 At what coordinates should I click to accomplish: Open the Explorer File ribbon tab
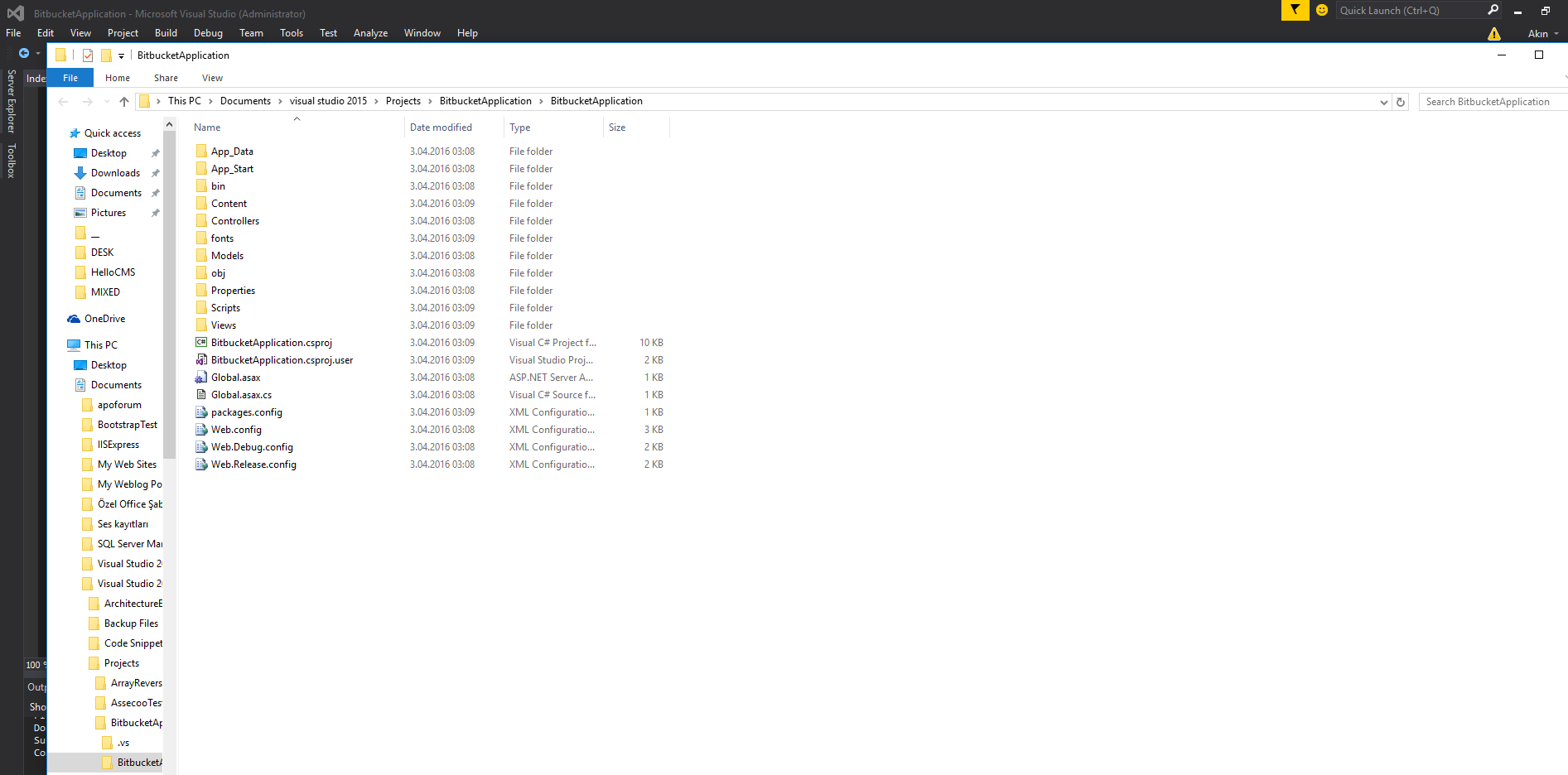pos(70,78)
